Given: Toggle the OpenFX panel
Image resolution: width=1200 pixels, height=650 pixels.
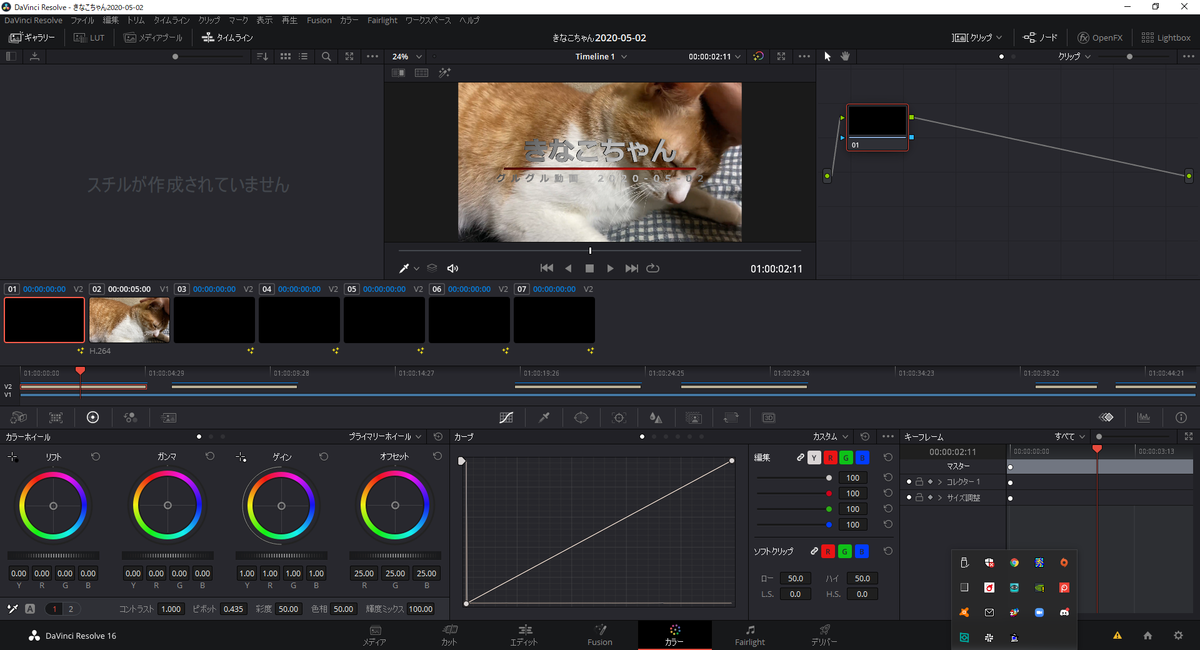Looking at the screenshot, I should click(1100, 37).
